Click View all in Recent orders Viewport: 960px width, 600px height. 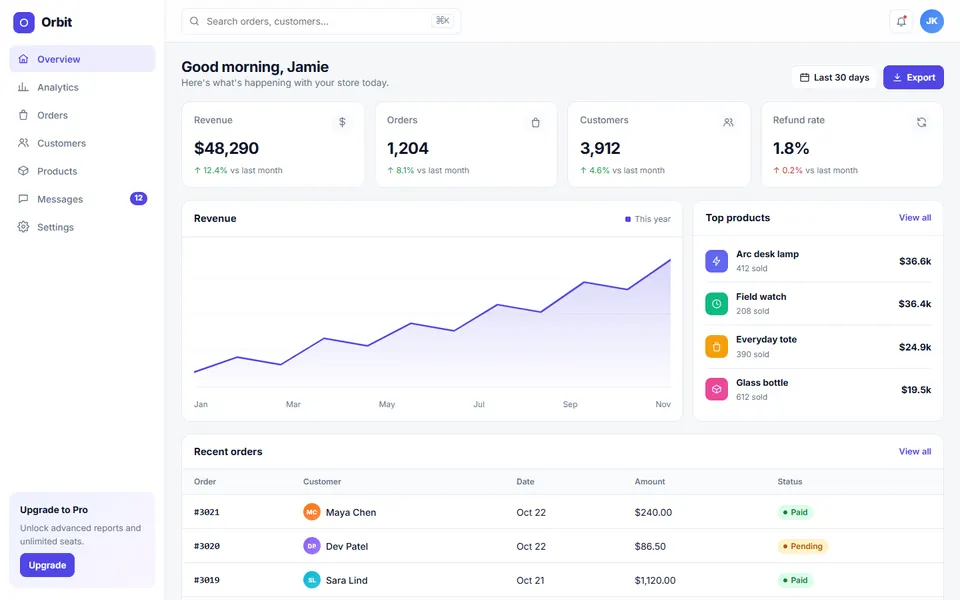coord(915,451)
